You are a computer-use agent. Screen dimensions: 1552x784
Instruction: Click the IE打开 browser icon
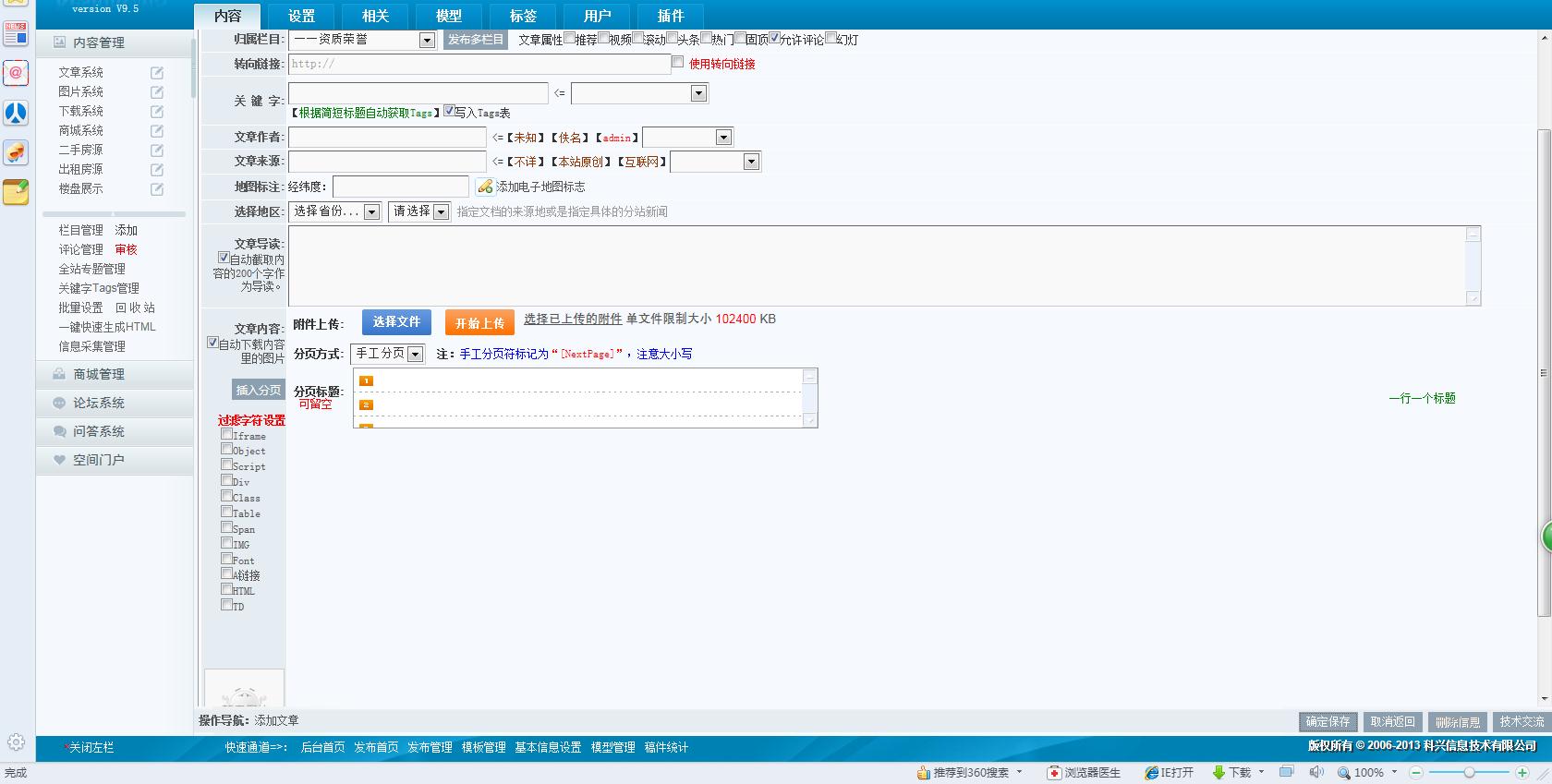pos(1151,772)
